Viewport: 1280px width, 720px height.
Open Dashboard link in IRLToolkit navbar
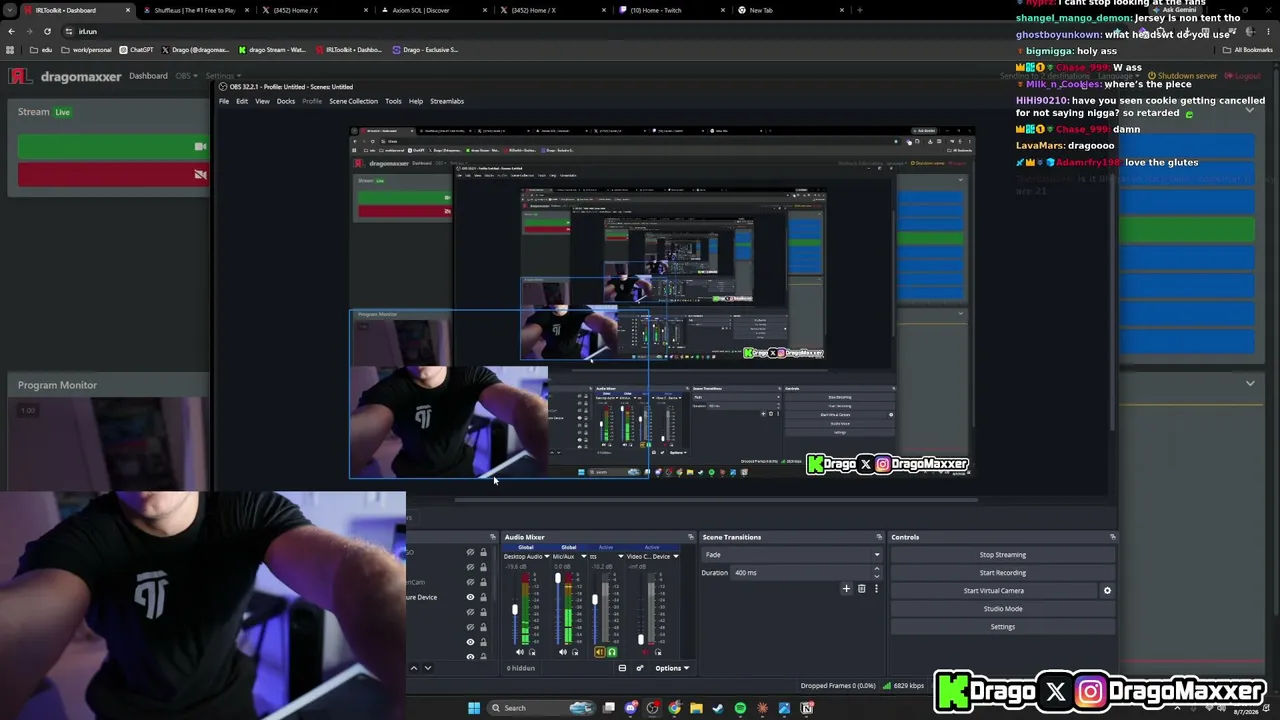coord(148,76)
